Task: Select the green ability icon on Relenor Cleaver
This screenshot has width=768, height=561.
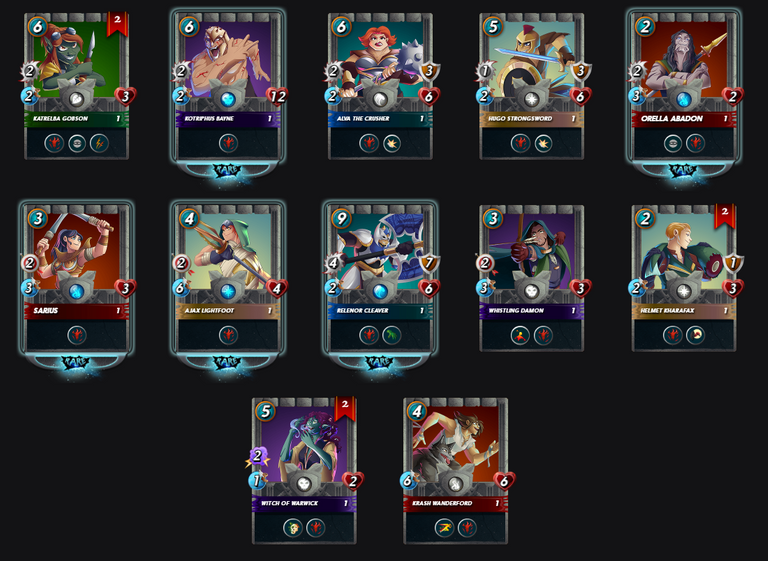Action: click(x=392, y=336)
